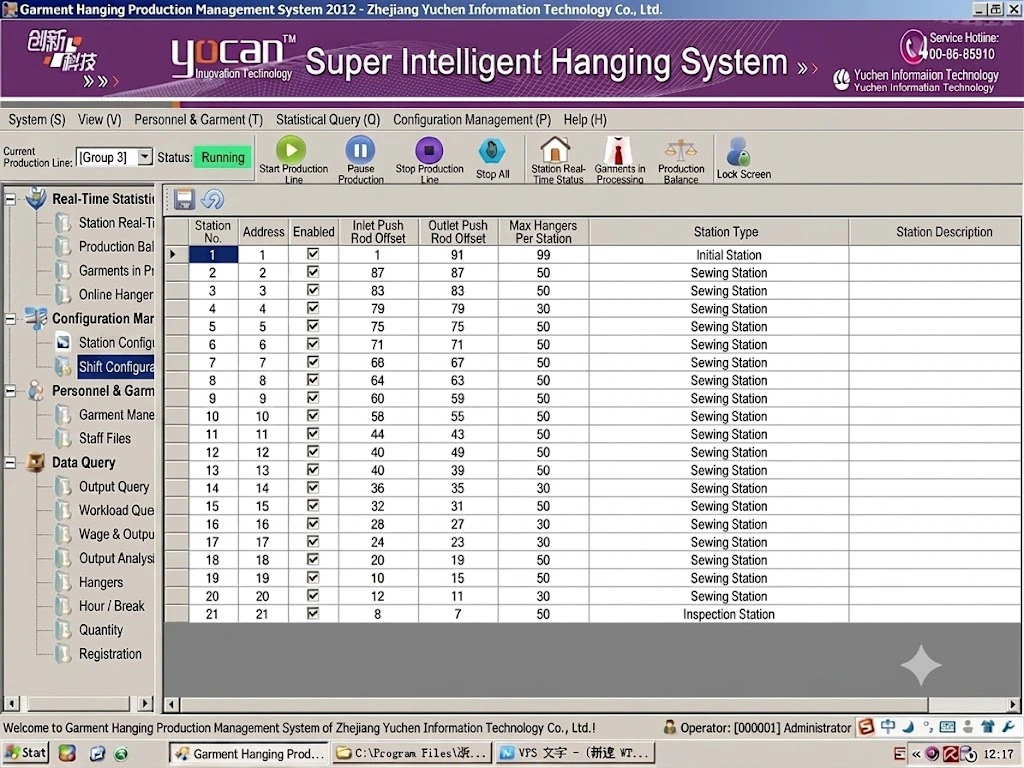Click the Station Type column header

[719, 232]
